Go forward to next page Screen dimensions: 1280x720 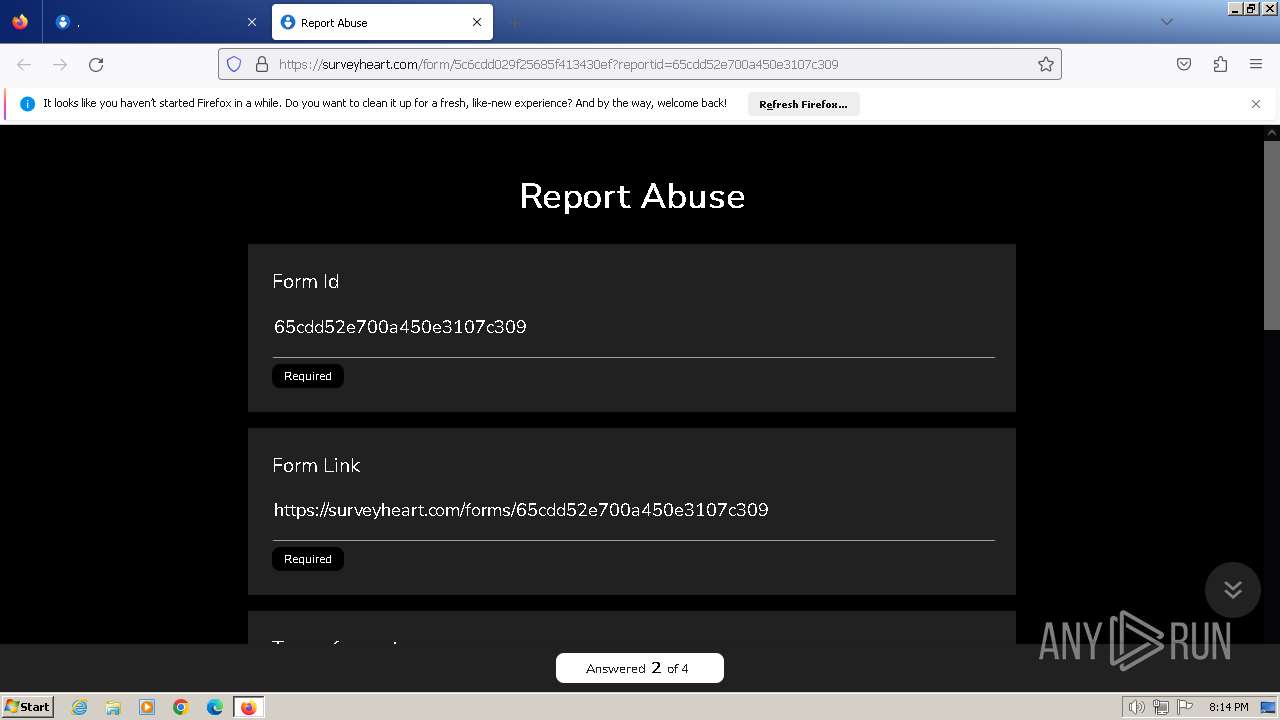coord(60,64)
